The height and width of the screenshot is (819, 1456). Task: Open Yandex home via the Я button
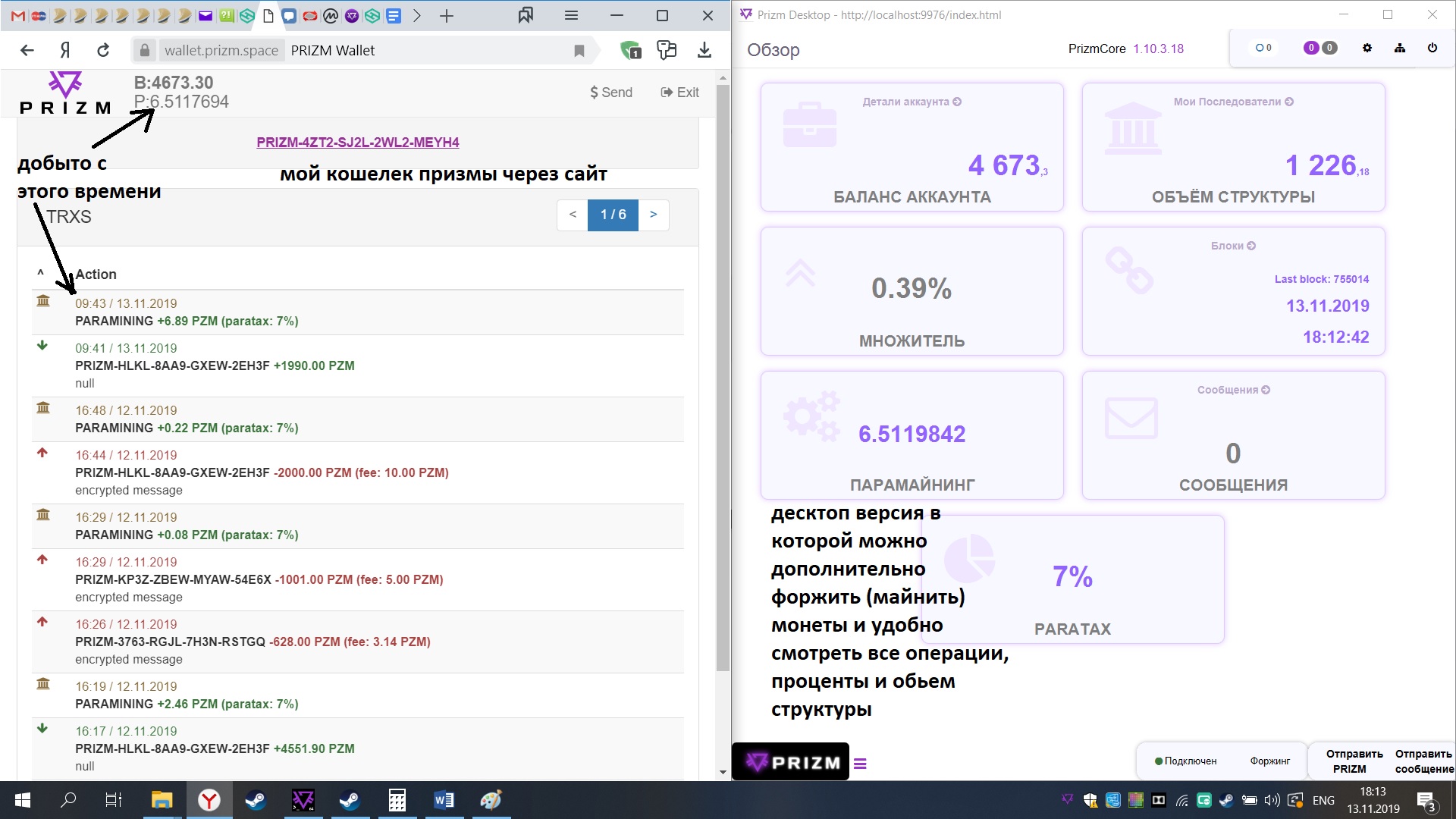point(65,50)
